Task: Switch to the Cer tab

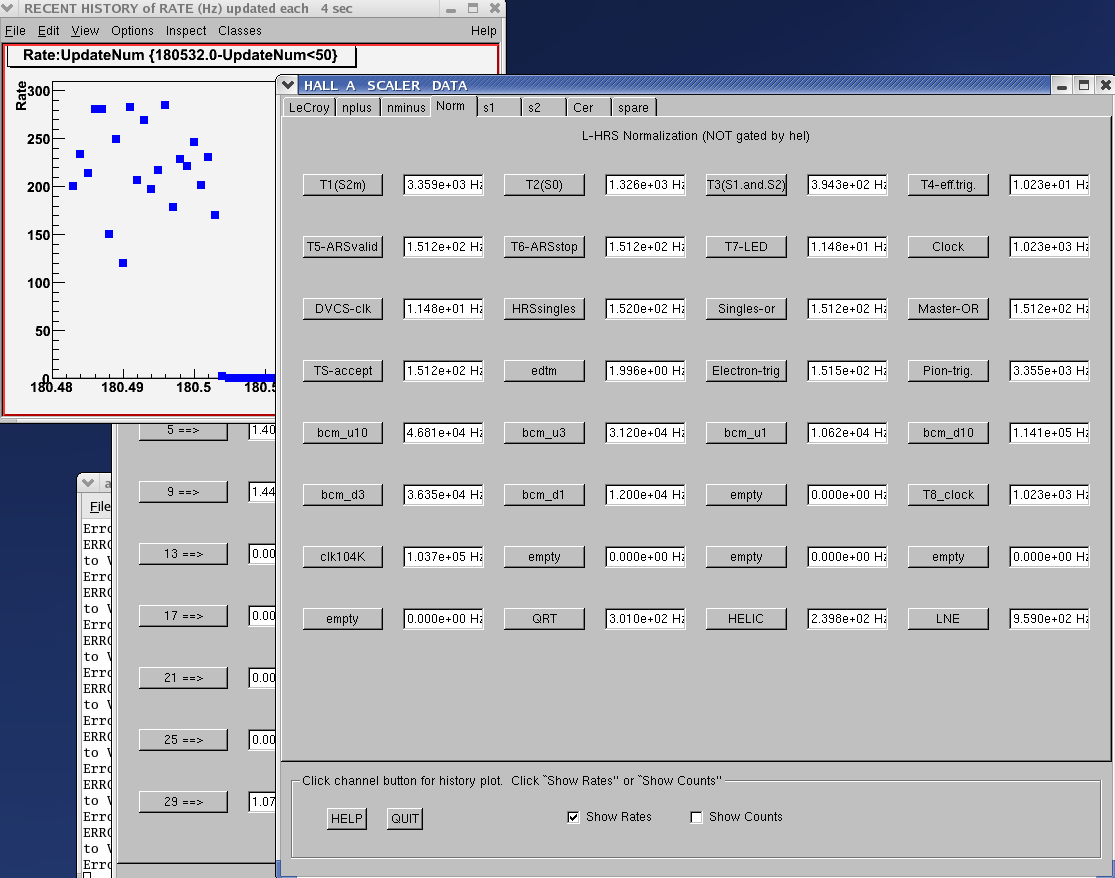Action: [x=588, y=107]
